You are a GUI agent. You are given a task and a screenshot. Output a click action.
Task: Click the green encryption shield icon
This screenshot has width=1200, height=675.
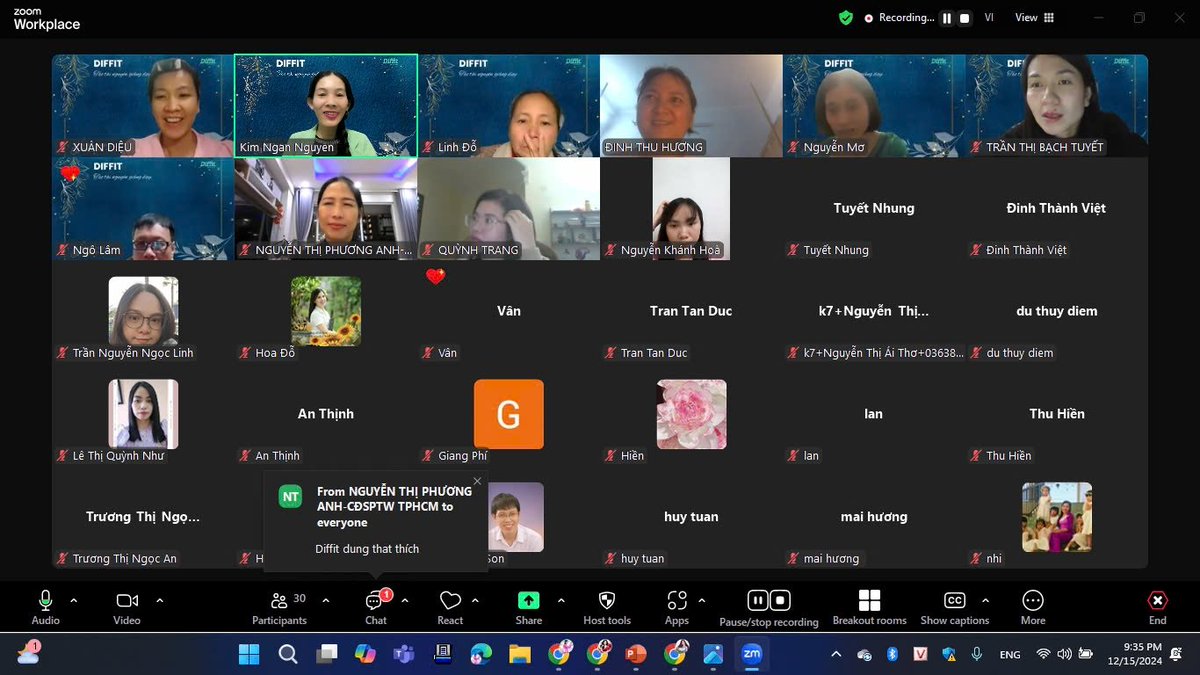846,18
